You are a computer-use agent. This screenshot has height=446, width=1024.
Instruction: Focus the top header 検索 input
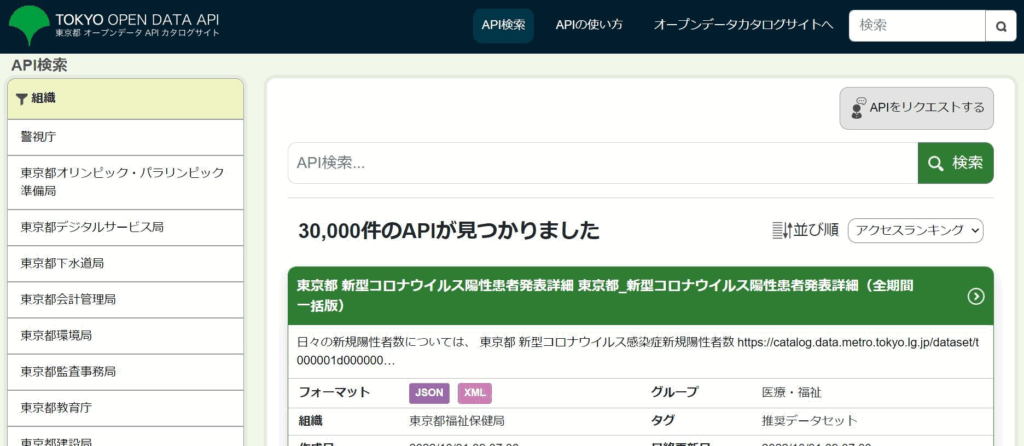pos(917,26)
